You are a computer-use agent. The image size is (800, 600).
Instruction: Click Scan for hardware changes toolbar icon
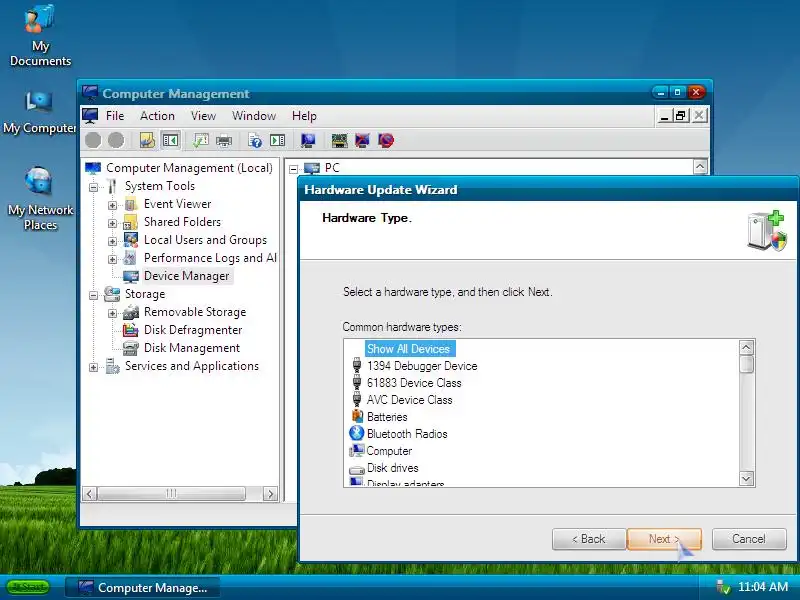click(308, 140)
